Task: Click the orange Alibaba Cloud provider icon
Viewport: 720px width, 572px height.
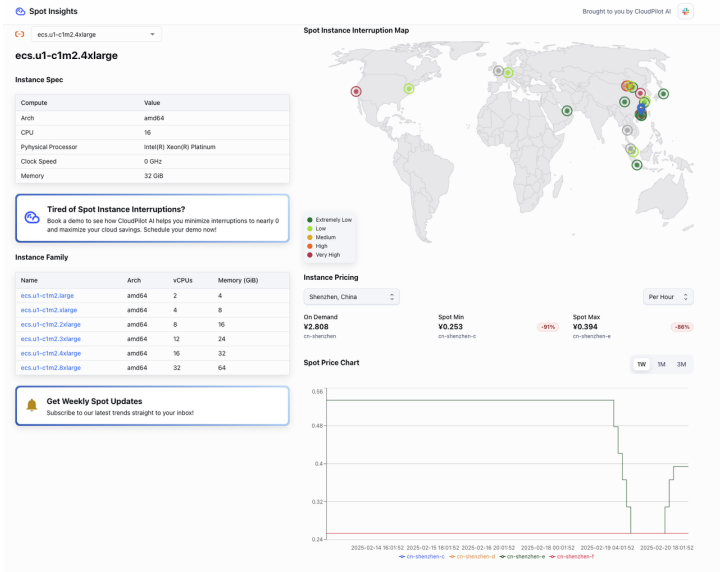Action: tap(20, 34)
